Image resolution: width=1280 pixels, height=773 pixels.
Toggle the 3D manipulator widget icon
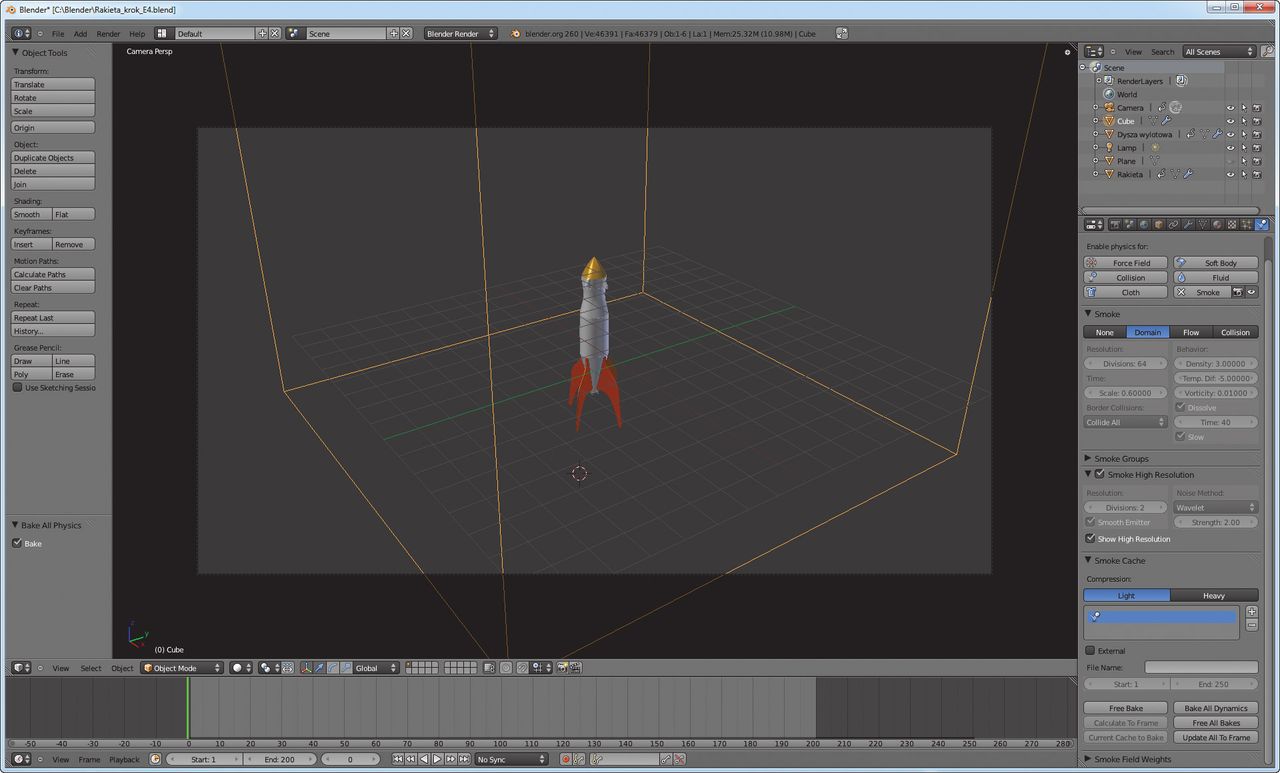coord(307,668)
